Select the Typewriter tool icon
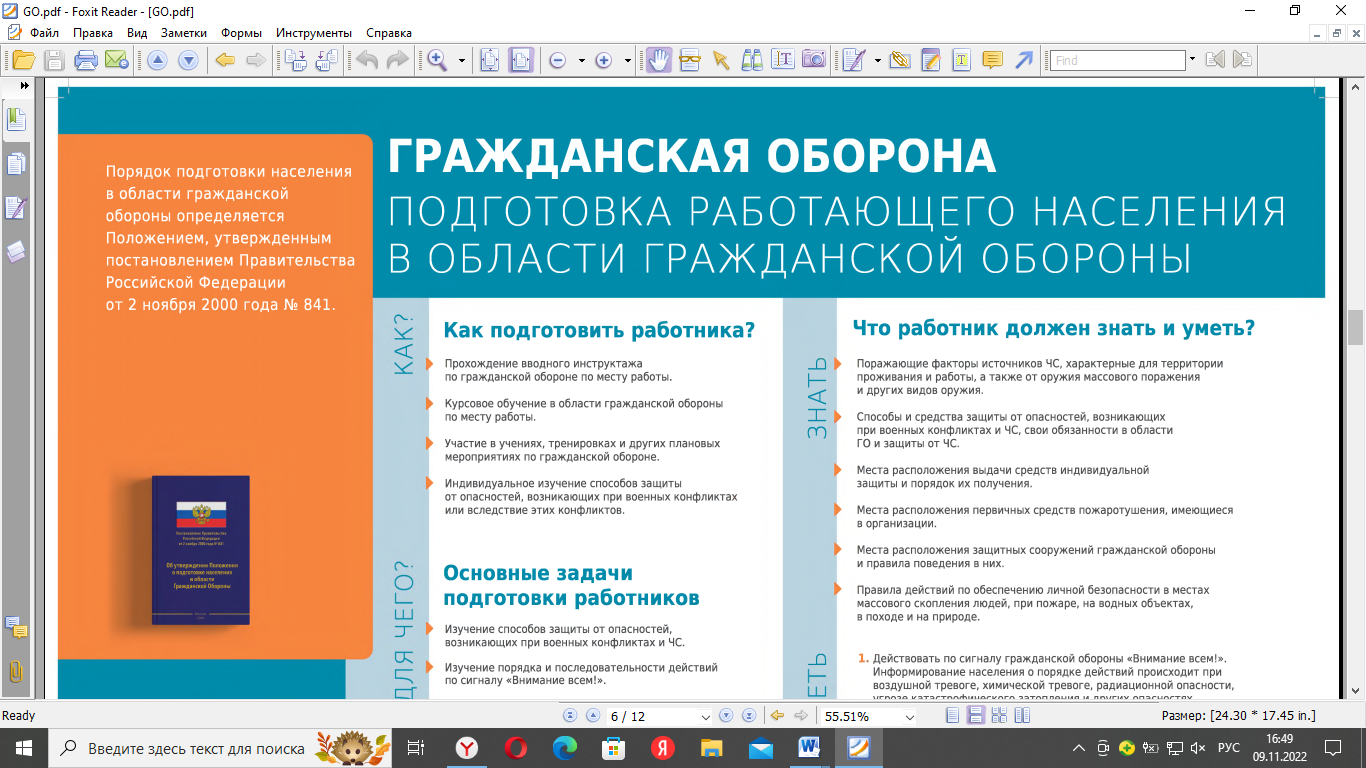The width and height of the screenshot is (1366, 768). point(961,60)
